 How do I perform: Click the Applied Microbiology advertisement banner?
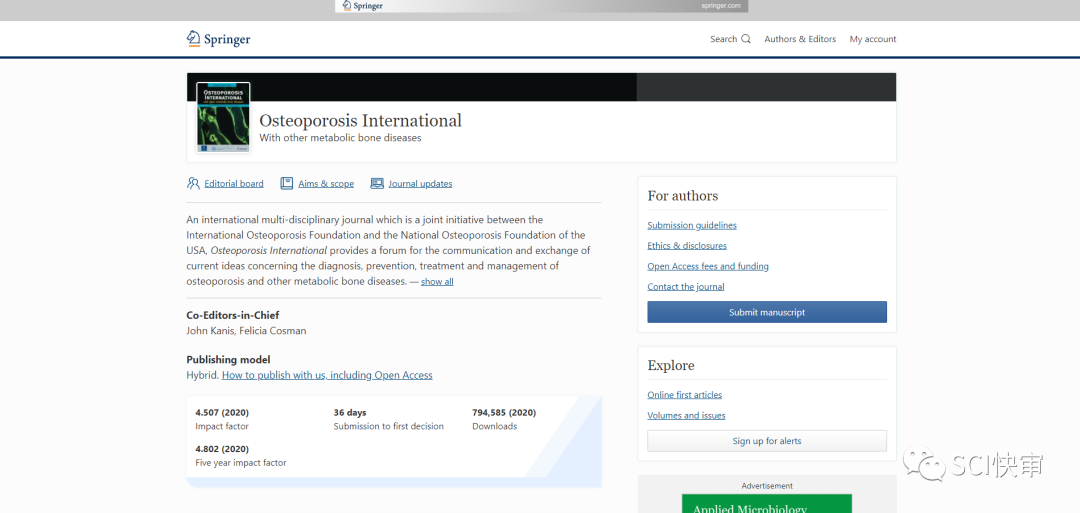pos(767,504)
